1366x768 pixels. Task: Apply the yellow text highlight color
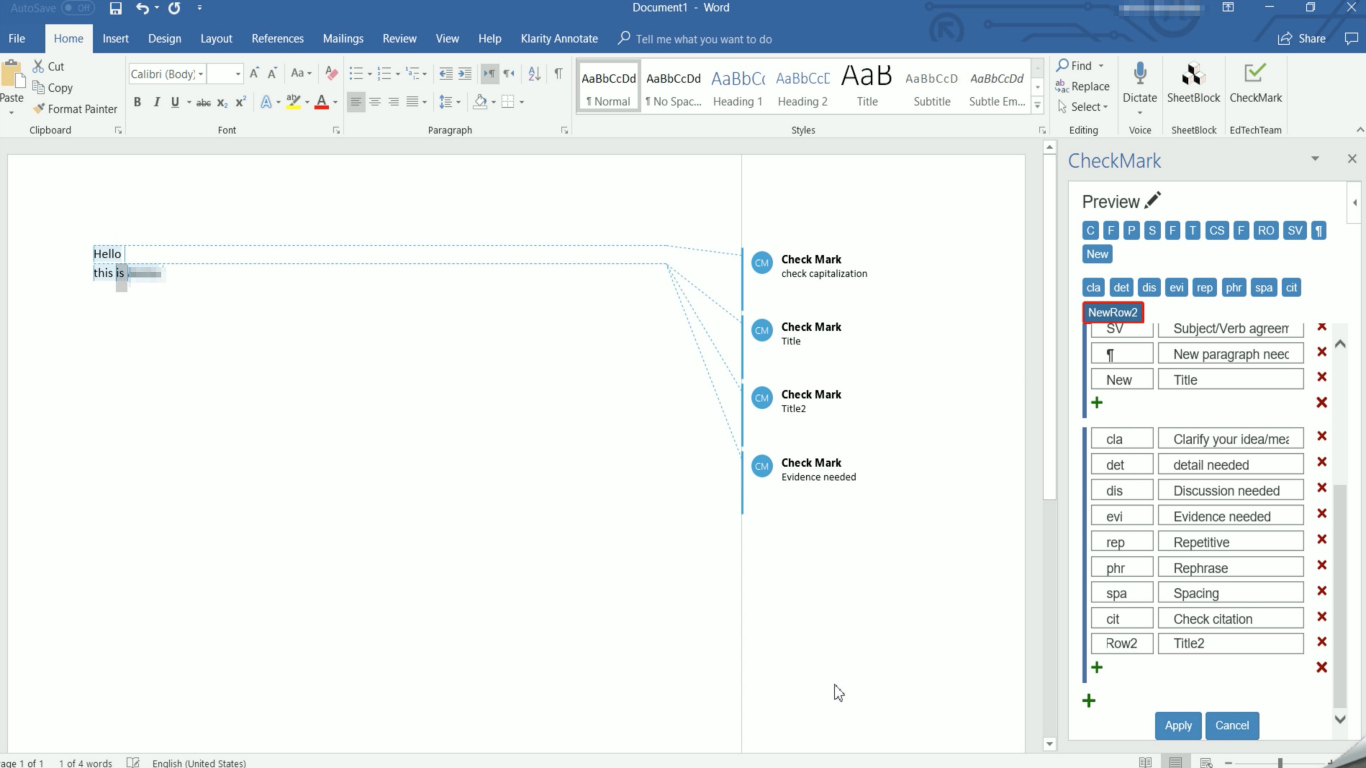point(291,102)
